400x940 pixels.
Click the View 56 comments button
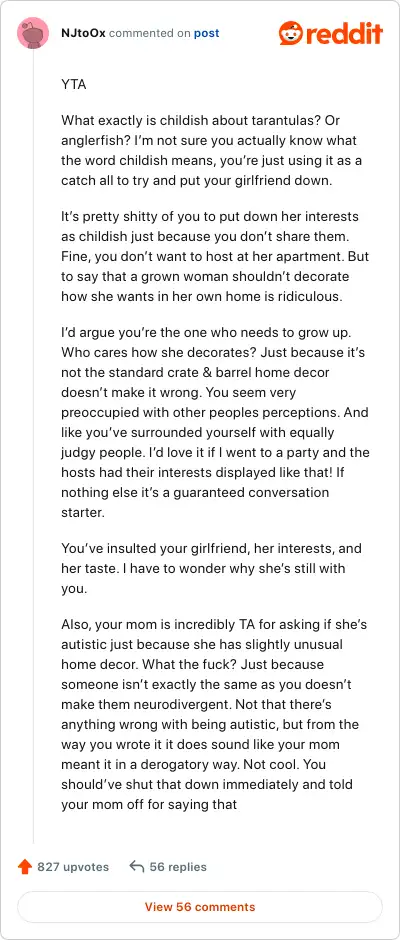pos(200,906)
